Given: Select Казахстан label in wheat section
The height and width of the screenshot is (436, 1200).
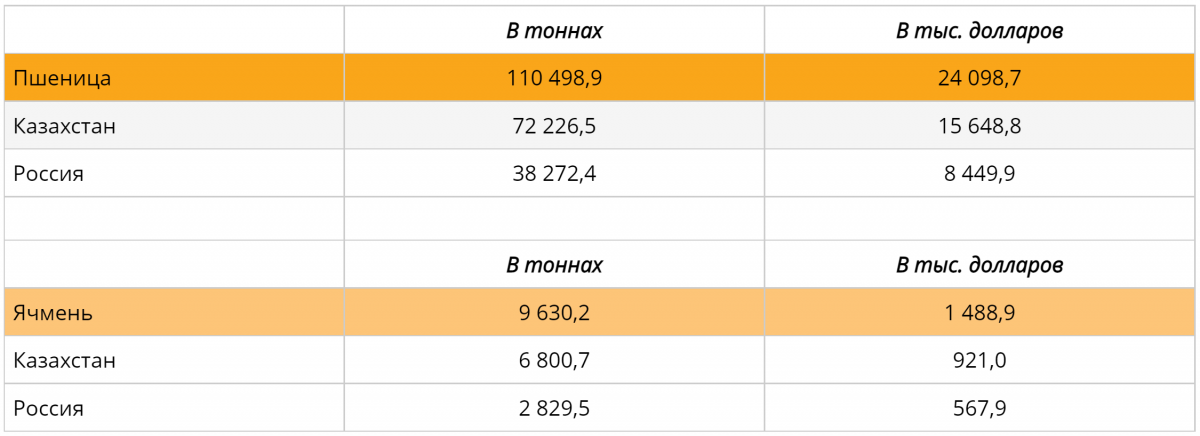Looking at the screenshot, I should [65, 126].
